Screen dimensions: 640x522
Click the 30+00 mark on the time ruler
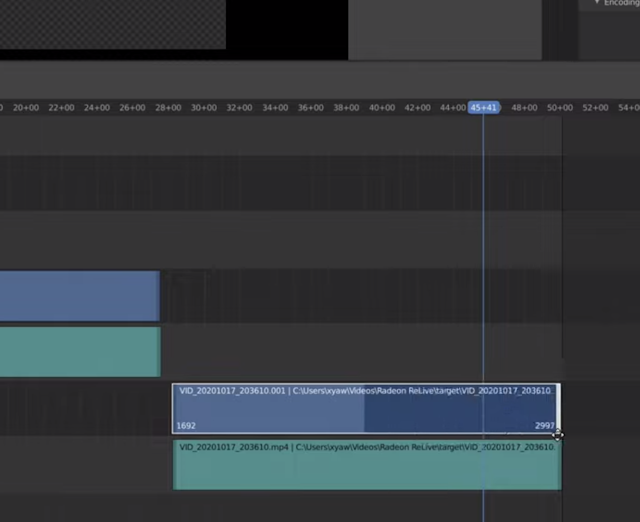click(204, 108)
